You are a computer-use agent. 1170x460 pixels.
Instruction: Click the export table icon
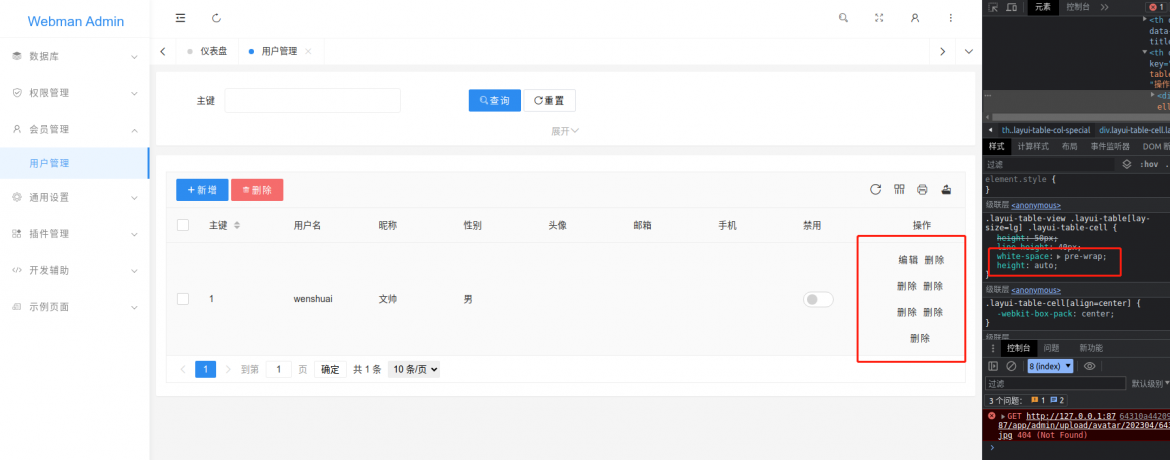click(x=946, y=190)
